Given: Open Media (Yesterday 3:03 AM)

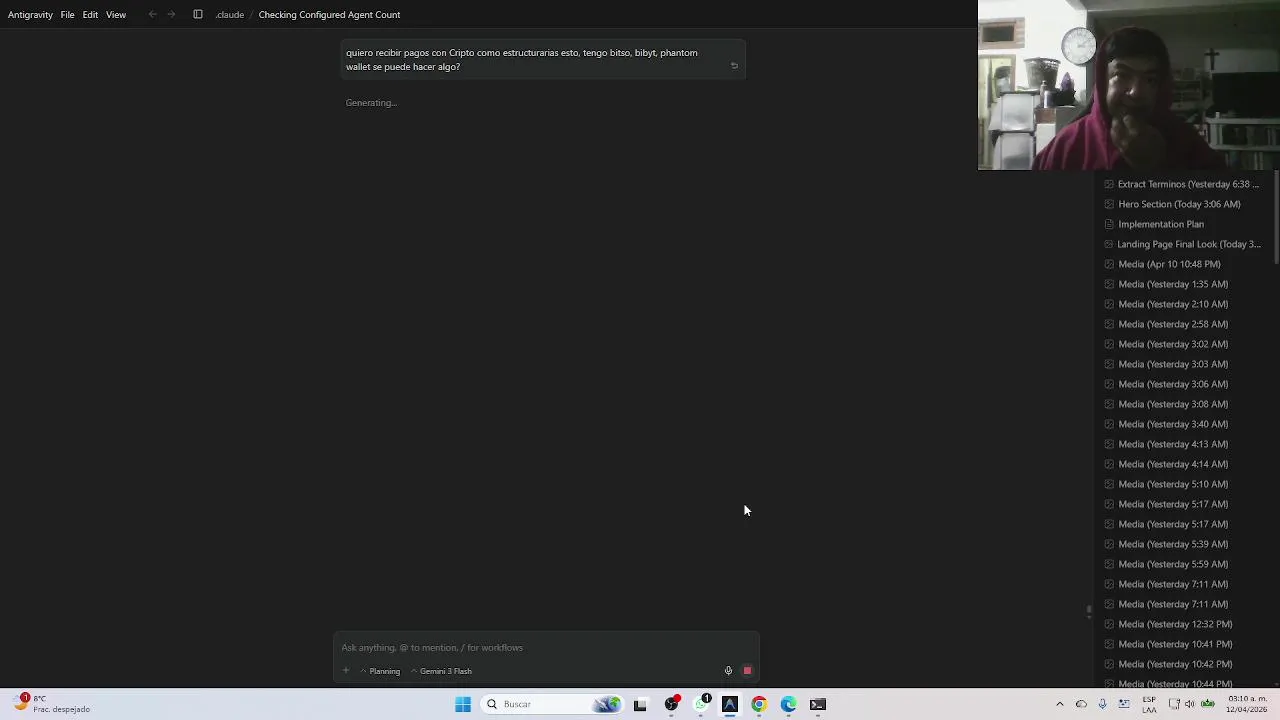Looking at the screenshot, I should 1173,364.
